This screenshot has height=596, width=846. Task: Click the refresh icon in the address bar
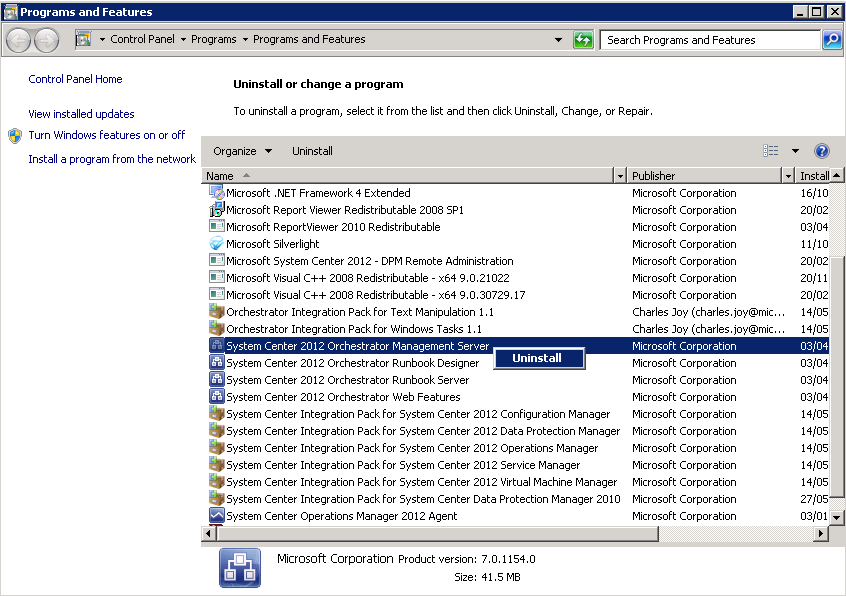584,38
